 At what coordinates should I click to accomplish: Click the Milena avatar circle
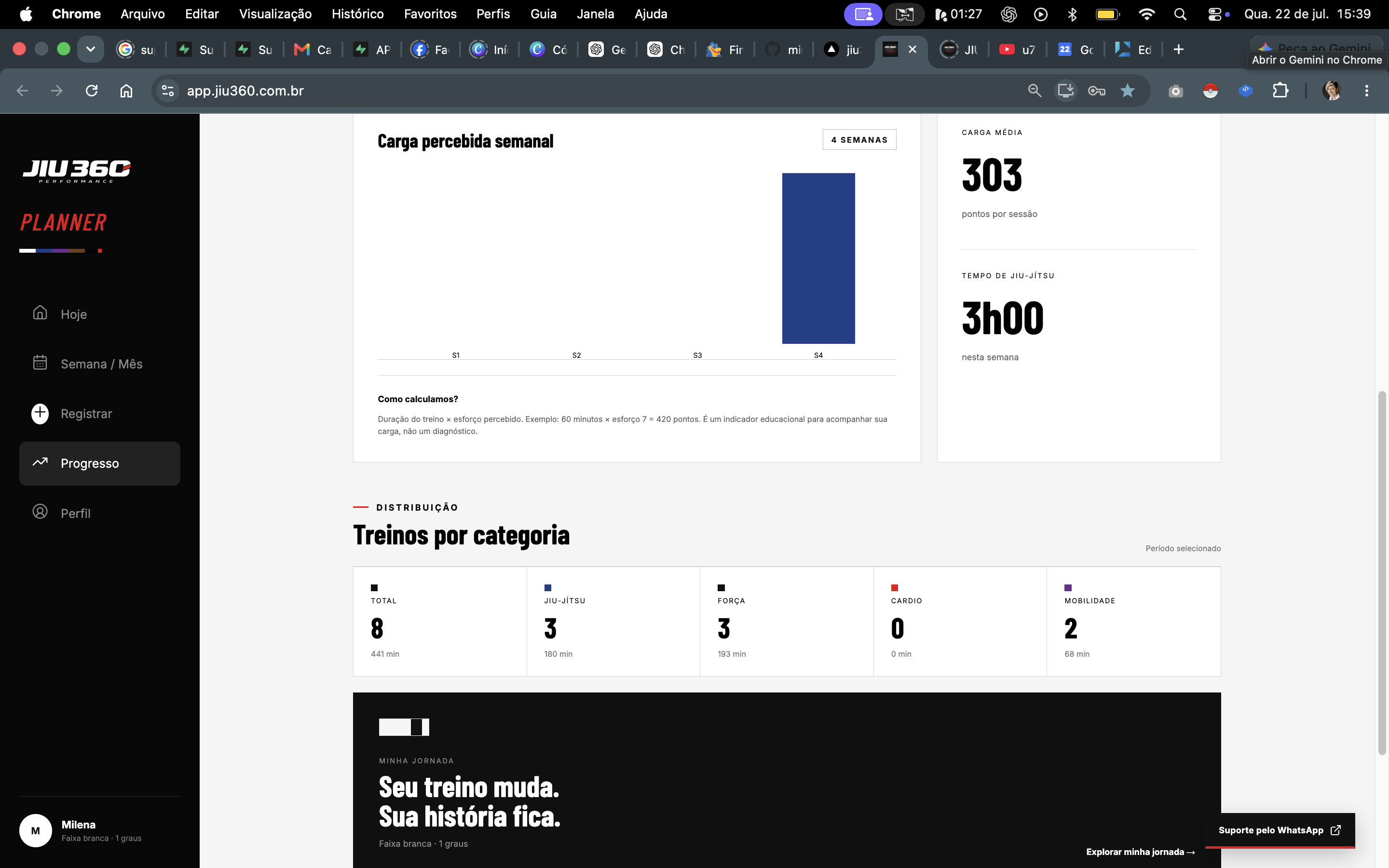(x=36, y=830)
